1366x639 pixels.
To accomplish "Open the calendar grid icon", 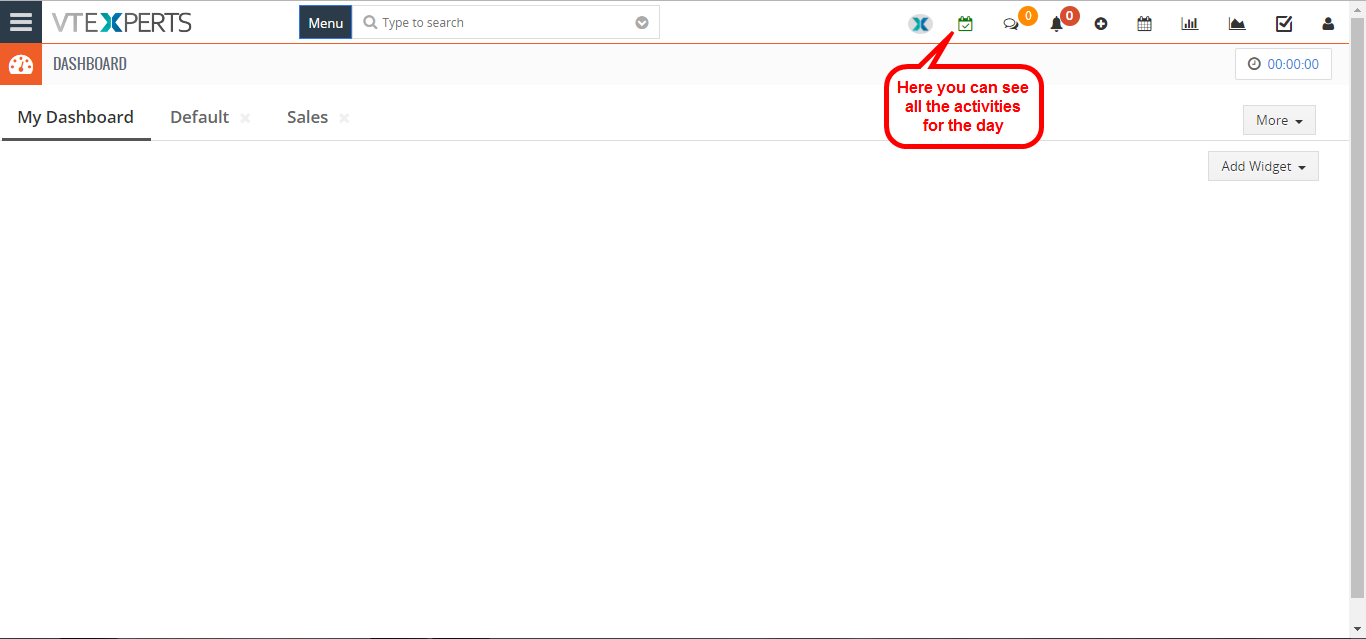I will point(1145,24).
